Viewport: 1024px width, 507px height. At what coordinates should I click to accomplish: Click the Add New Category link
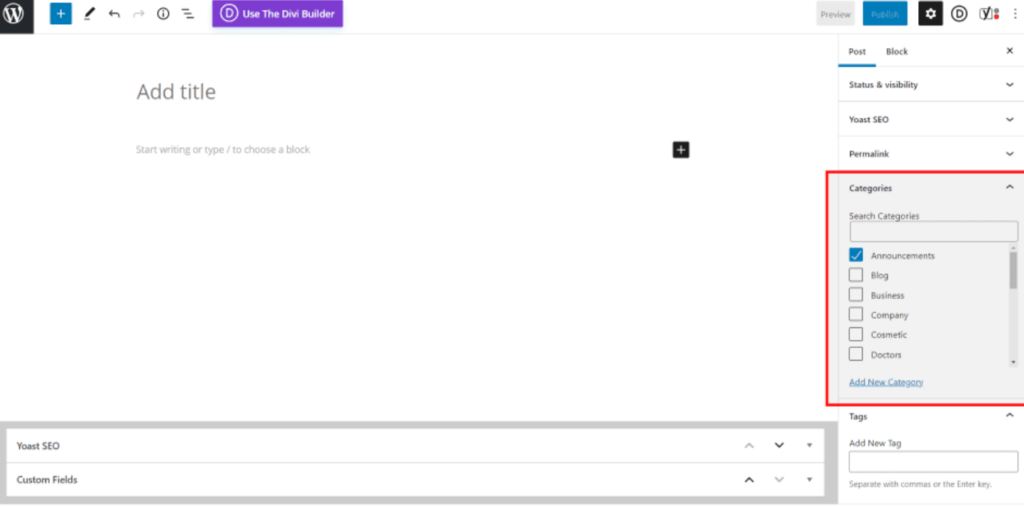[886, 382]
